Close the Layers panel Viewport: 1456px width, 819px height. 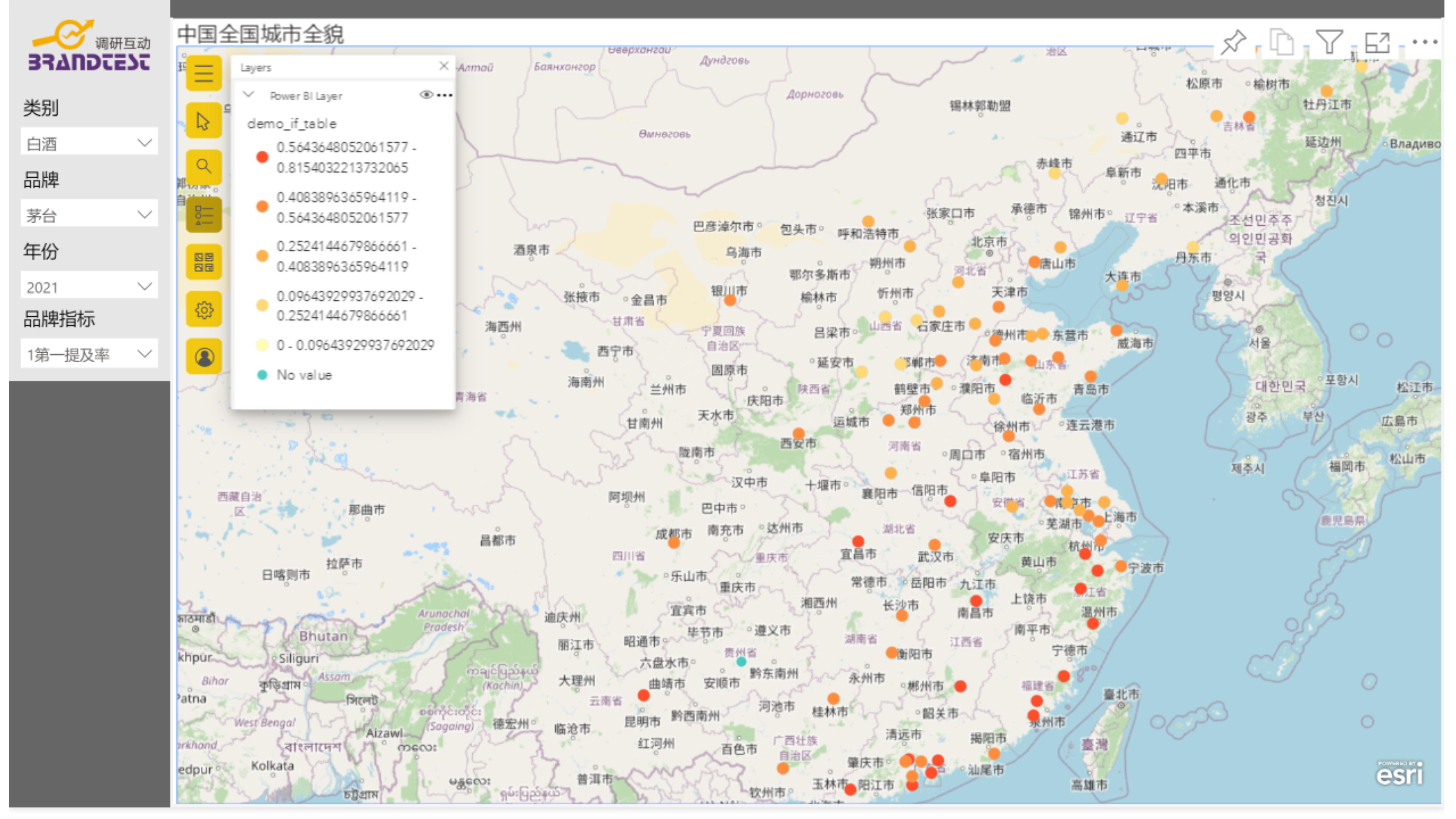pos(444,66)
